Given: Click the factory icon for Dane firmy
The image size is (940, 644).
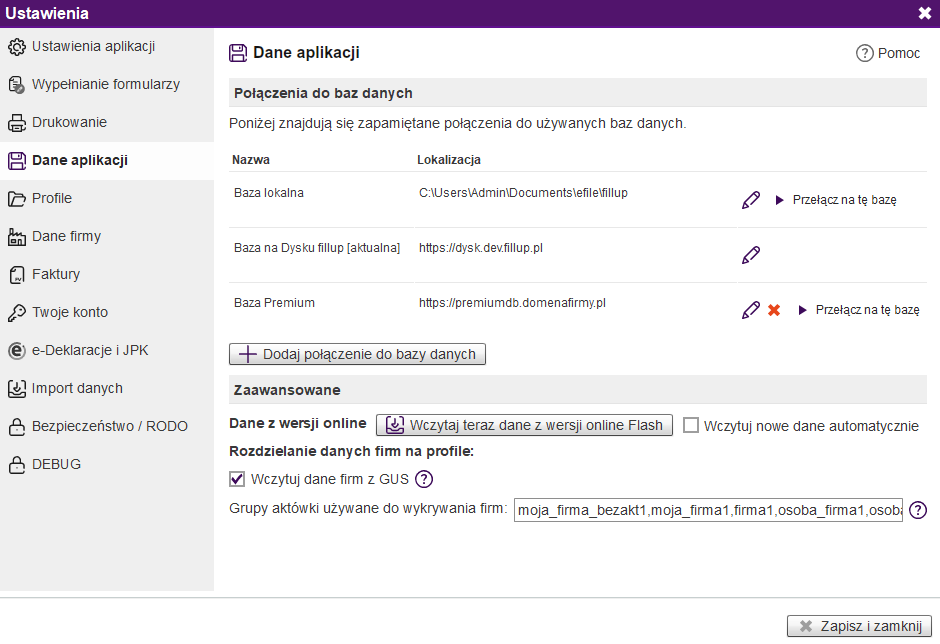Looking at the screenshot, I should coord(17,237).
